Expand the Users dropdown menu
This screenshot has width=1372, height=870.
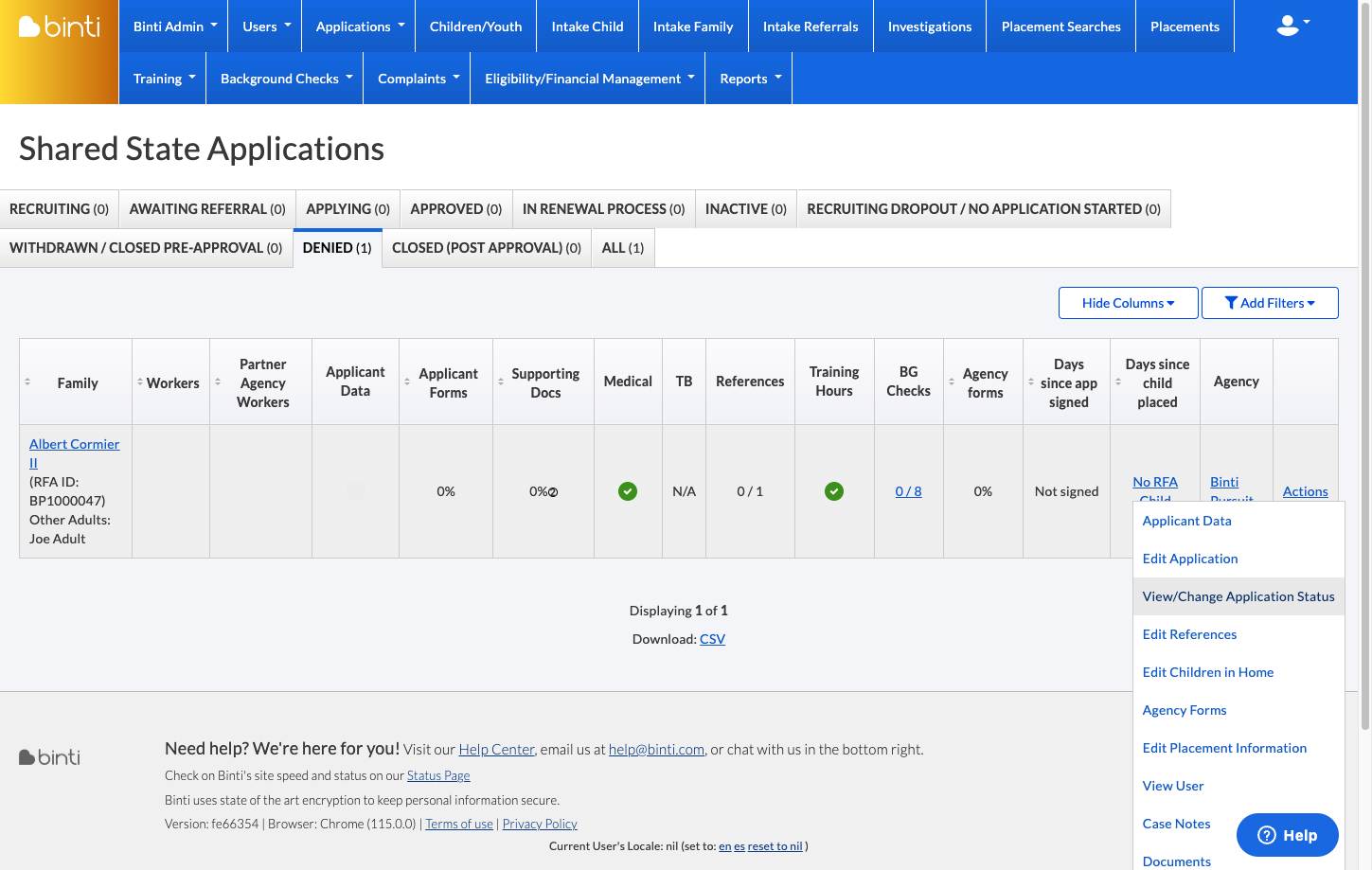[x=266, y=27]
